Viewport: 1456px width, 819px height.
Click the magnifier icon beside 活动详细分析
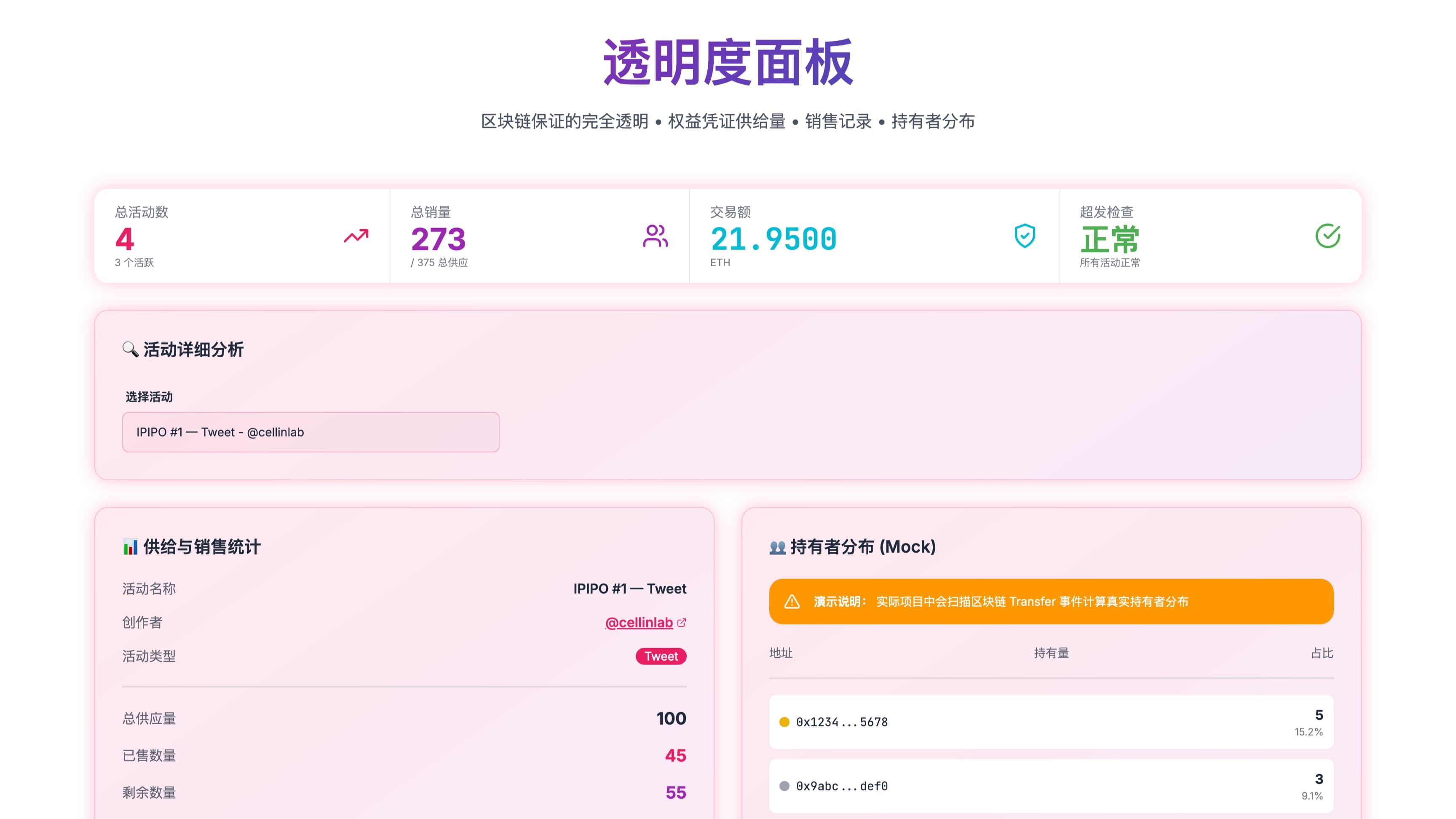[130, 350]
